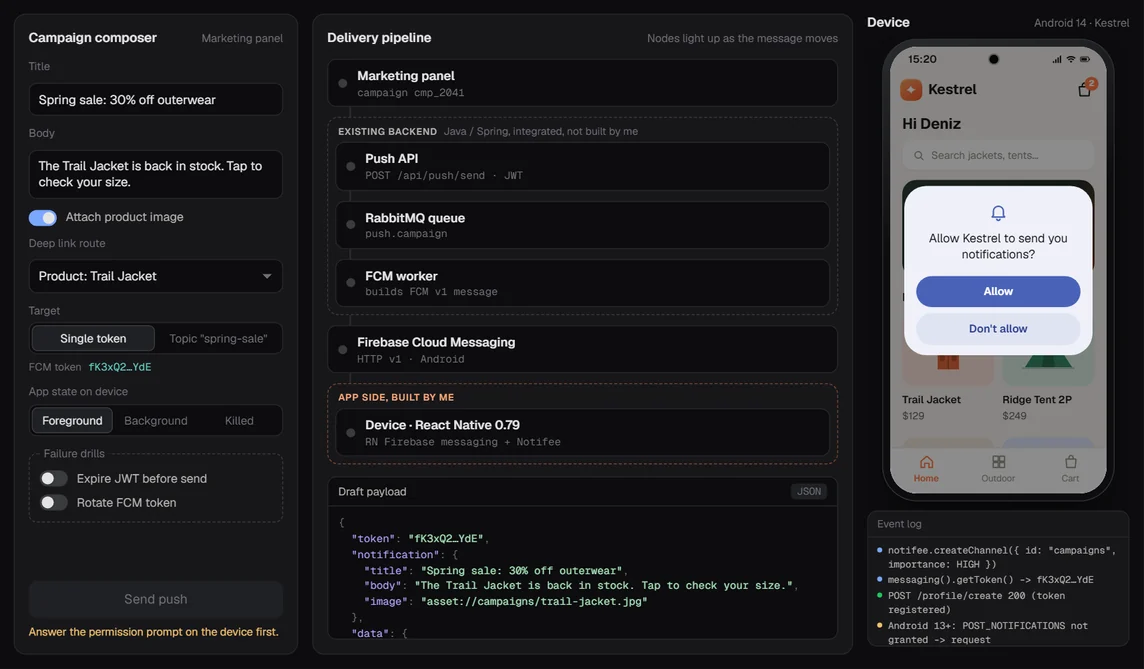Image resolution: width=1144 pixels, height=669 pixels.
Task: Click the status dot of the RabbitMQ queue node
Action: point(351,225)
